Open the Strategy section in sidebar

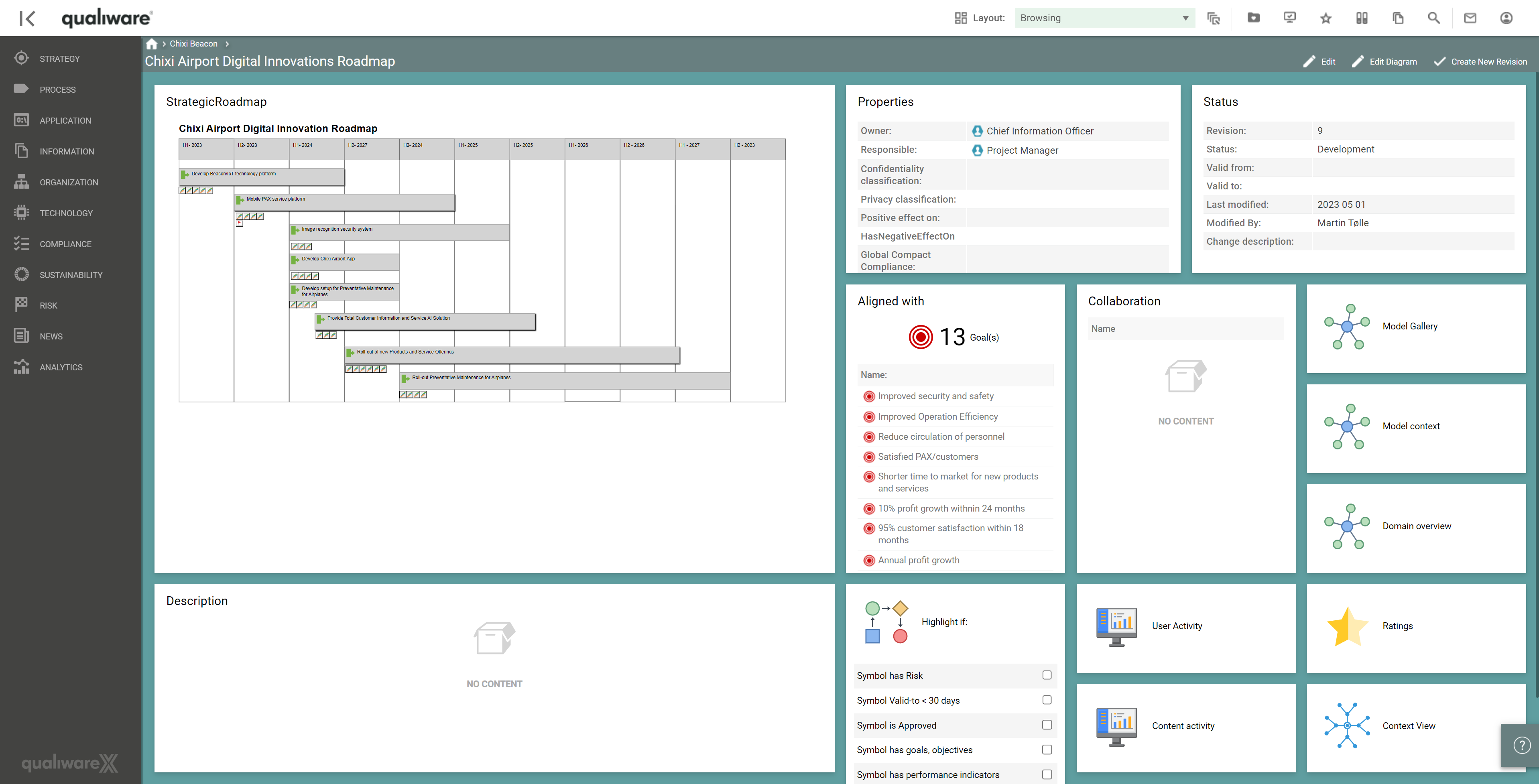click(59, 58)
